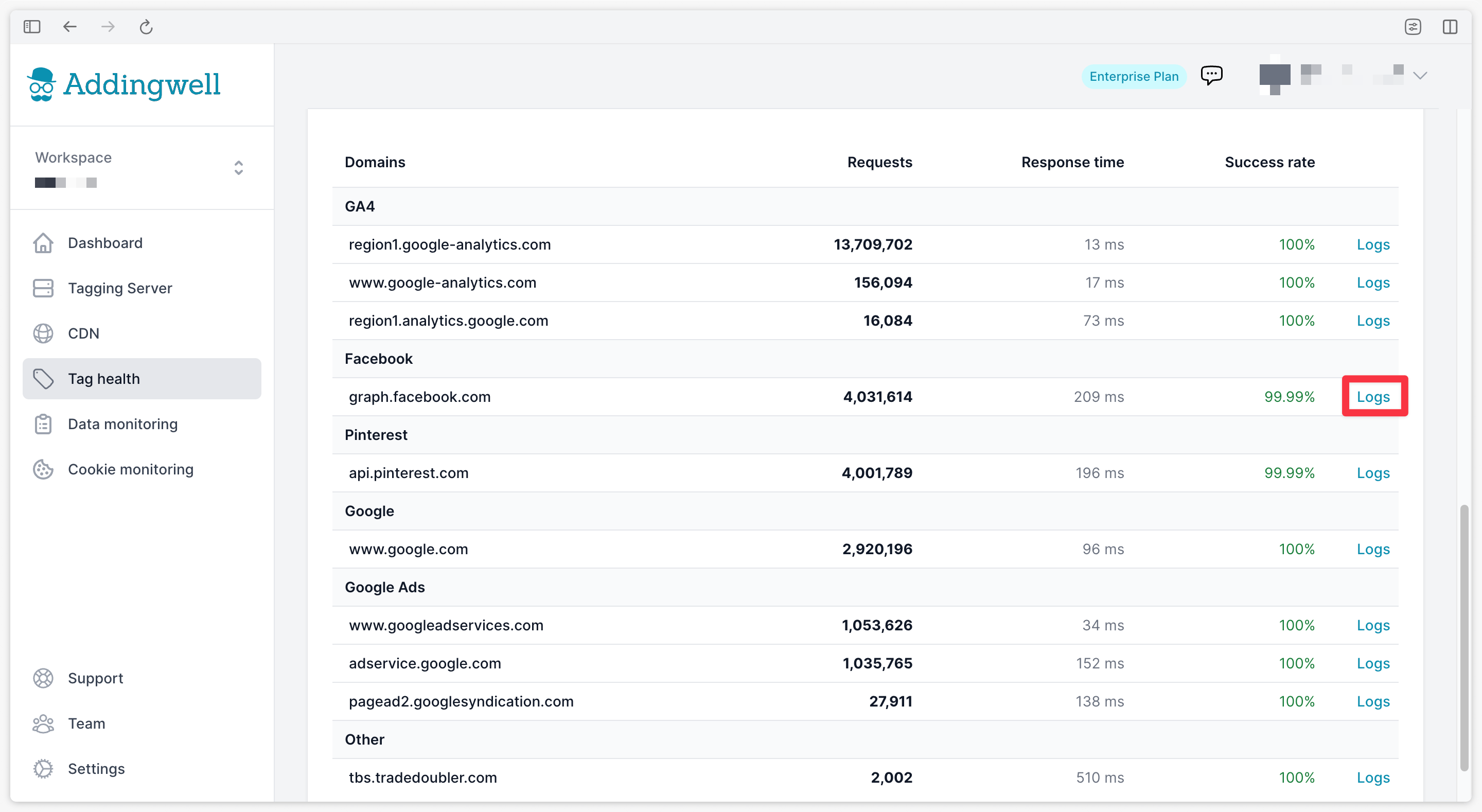Select Tag health in sidebar
This screenshot has width=1482, height=812.
coord(142,379)
